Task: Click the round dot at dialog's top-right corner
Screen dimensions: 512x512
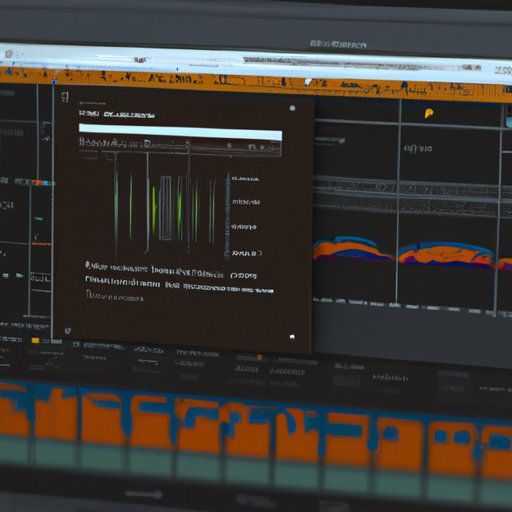Action: click(x=292, y=108)
